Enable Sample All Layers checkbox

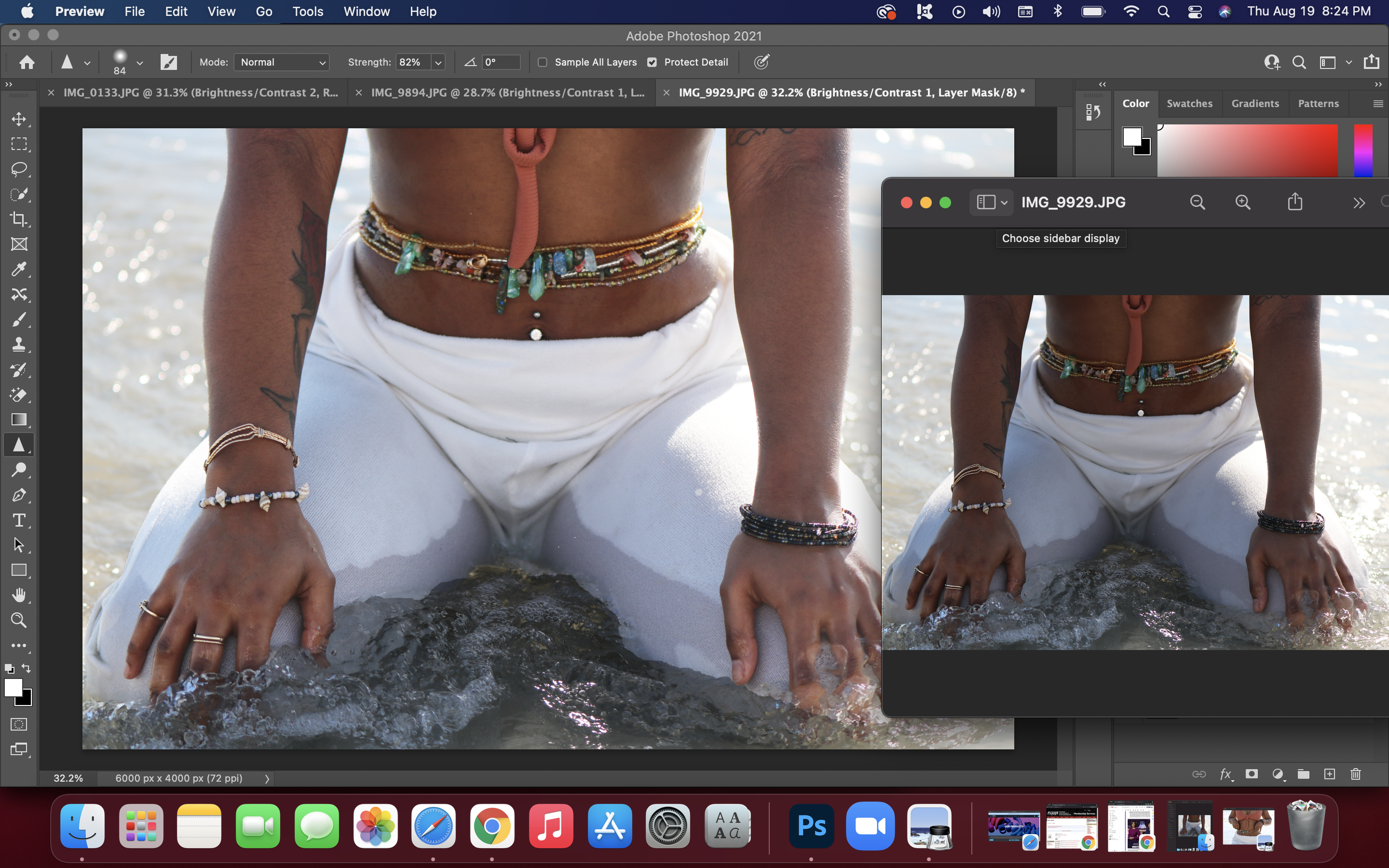pos(543,62)
